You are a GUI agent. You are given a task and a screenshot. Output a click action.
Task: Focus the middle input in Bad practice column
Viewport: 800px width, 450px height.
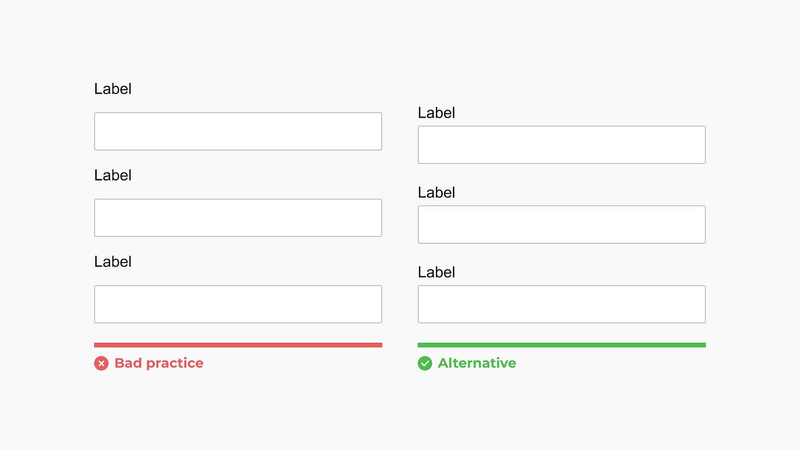click(x=238, y=218)
